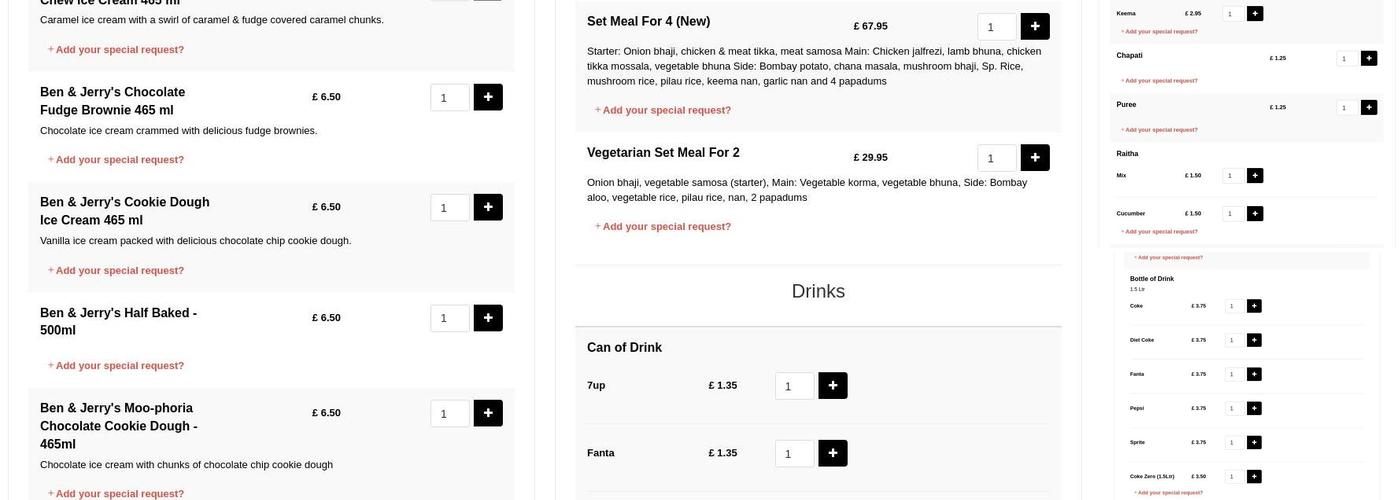
Task: Add Ben & Jerry's Half Baked to basket
Action: (x=488, y=318)
